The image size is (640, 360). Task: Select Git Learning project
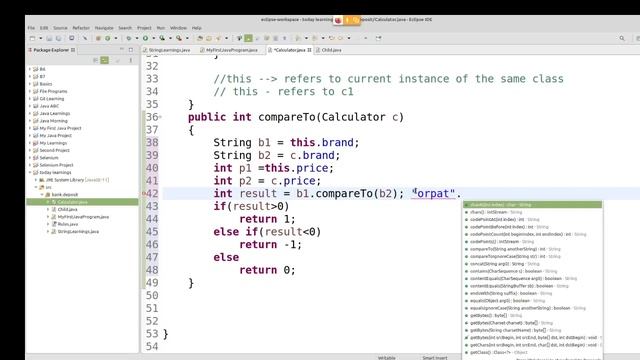pos(52,98)
